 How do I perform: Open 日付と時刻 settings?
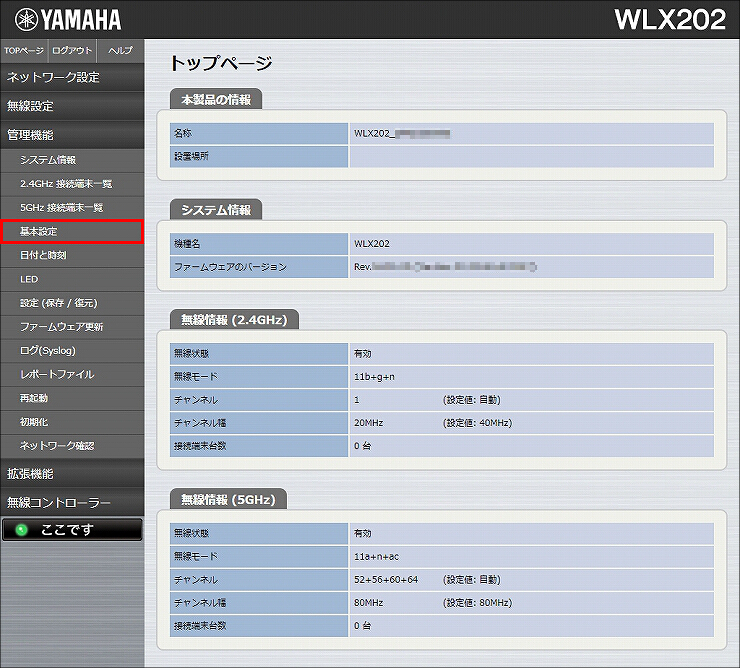click(x=72, y=255)
